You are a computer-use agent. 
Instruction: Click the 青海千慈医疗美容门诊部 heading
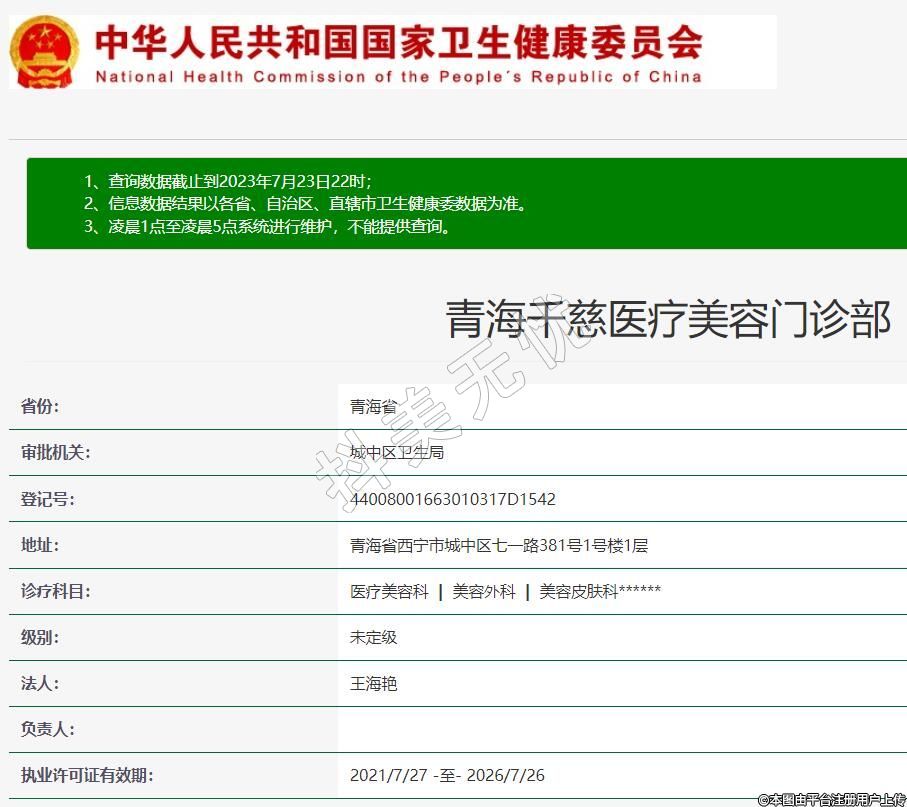click(x=667, y=320)
